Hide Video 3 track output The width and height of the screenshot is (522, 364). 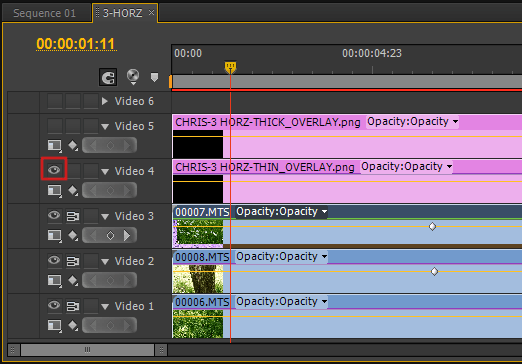coord(54,215)
